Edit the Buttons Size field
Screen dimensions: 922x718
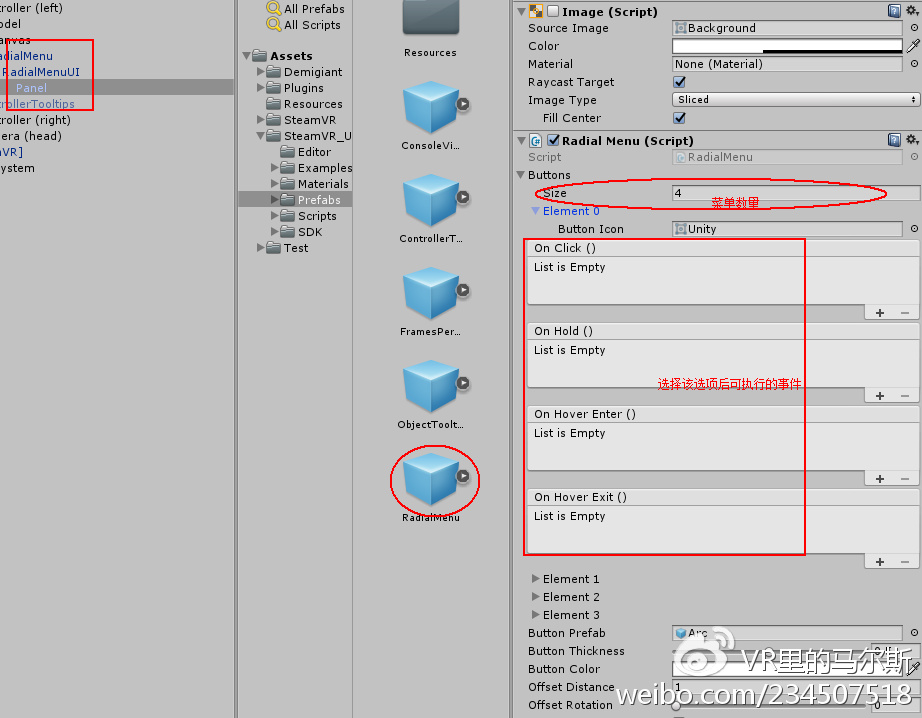pos(796,193)
